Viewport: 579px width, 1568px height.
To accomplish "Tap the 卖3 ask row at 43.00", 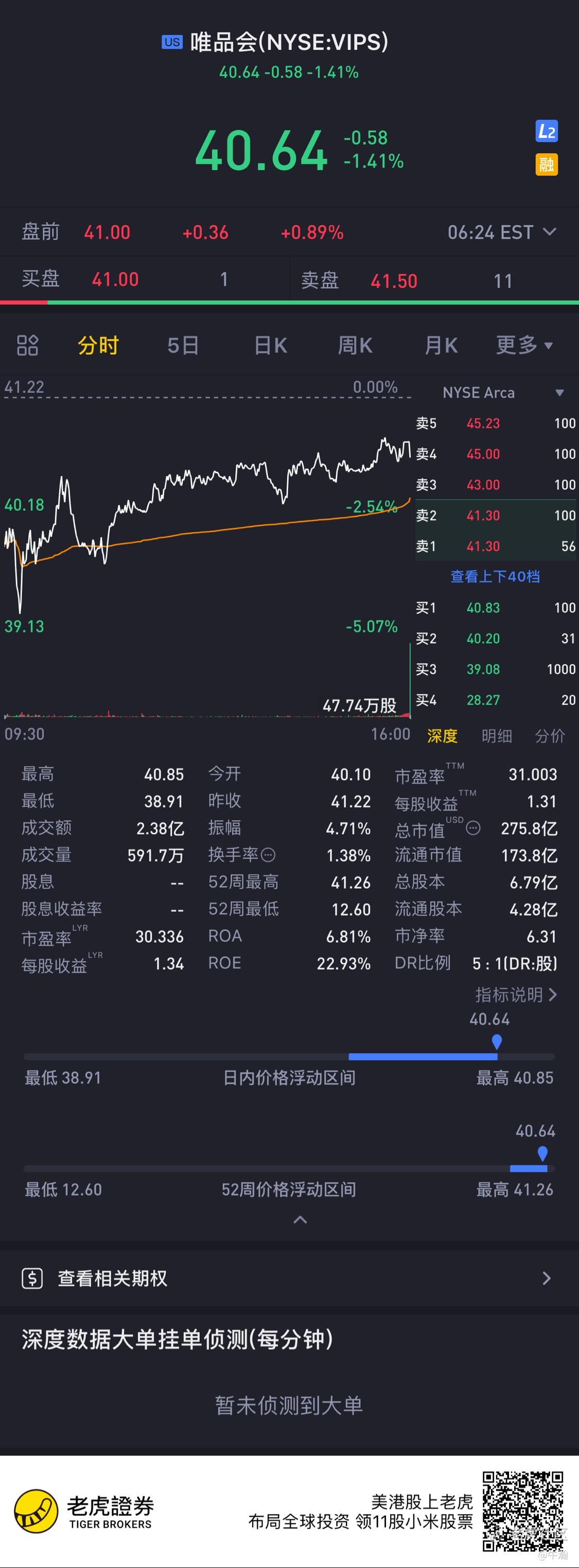I will (x=496, y=484).
